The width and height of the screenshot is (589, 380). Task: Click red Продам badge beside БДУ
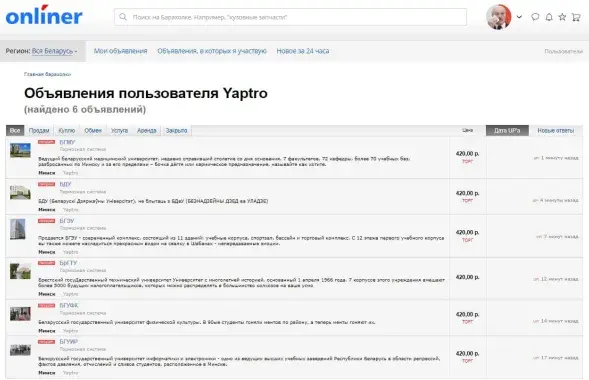[46, 184]
